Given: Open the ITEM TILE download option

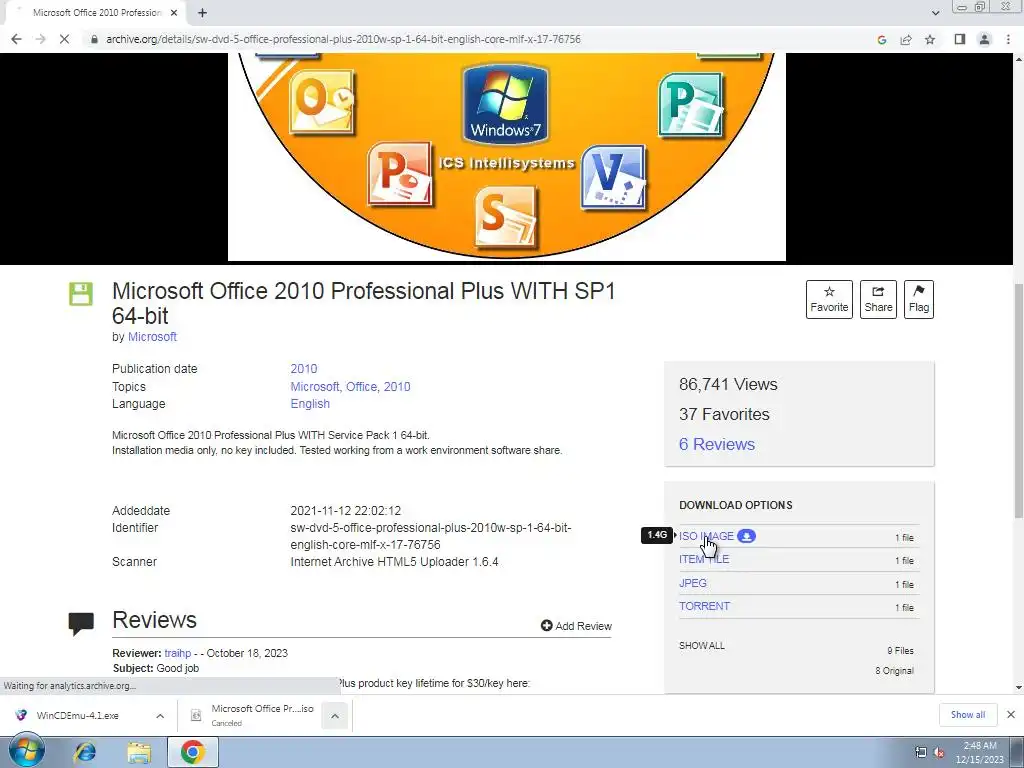Looking at the screenshot, I should (704, 559).
